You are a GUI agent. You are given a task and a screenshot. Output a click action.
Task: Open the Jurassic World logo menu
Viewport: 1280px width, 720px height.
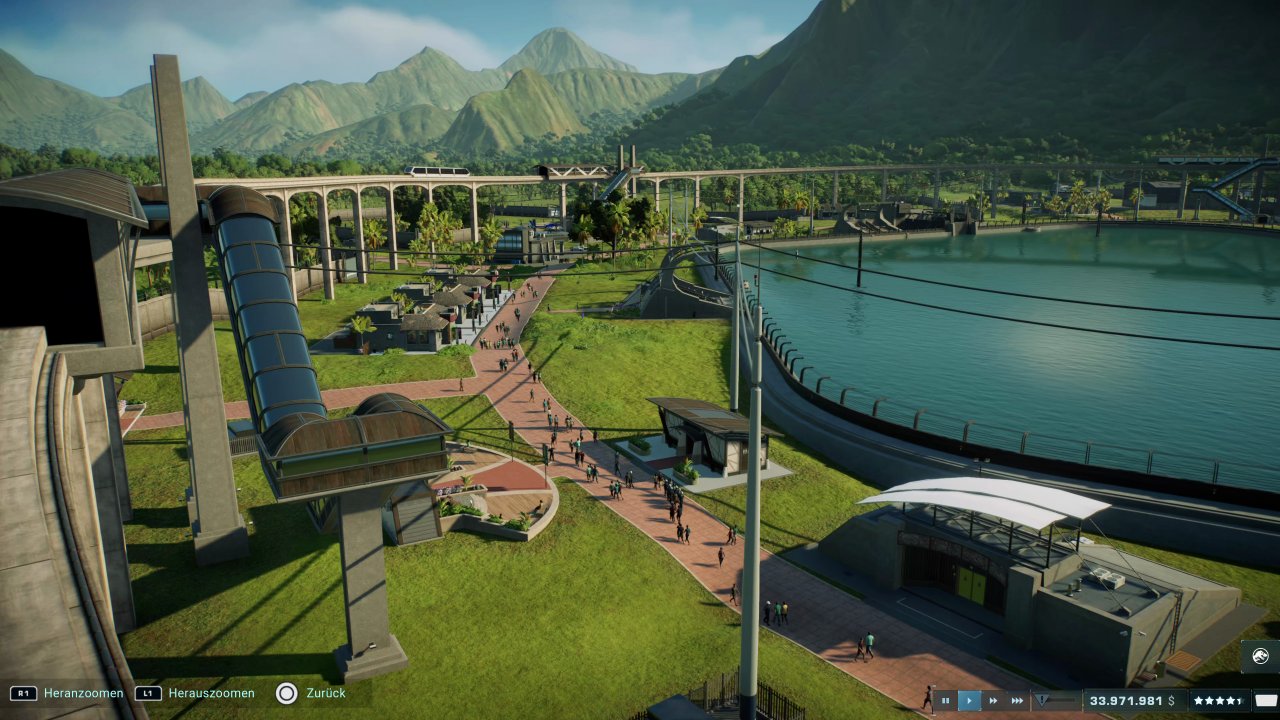point(1260,657)
